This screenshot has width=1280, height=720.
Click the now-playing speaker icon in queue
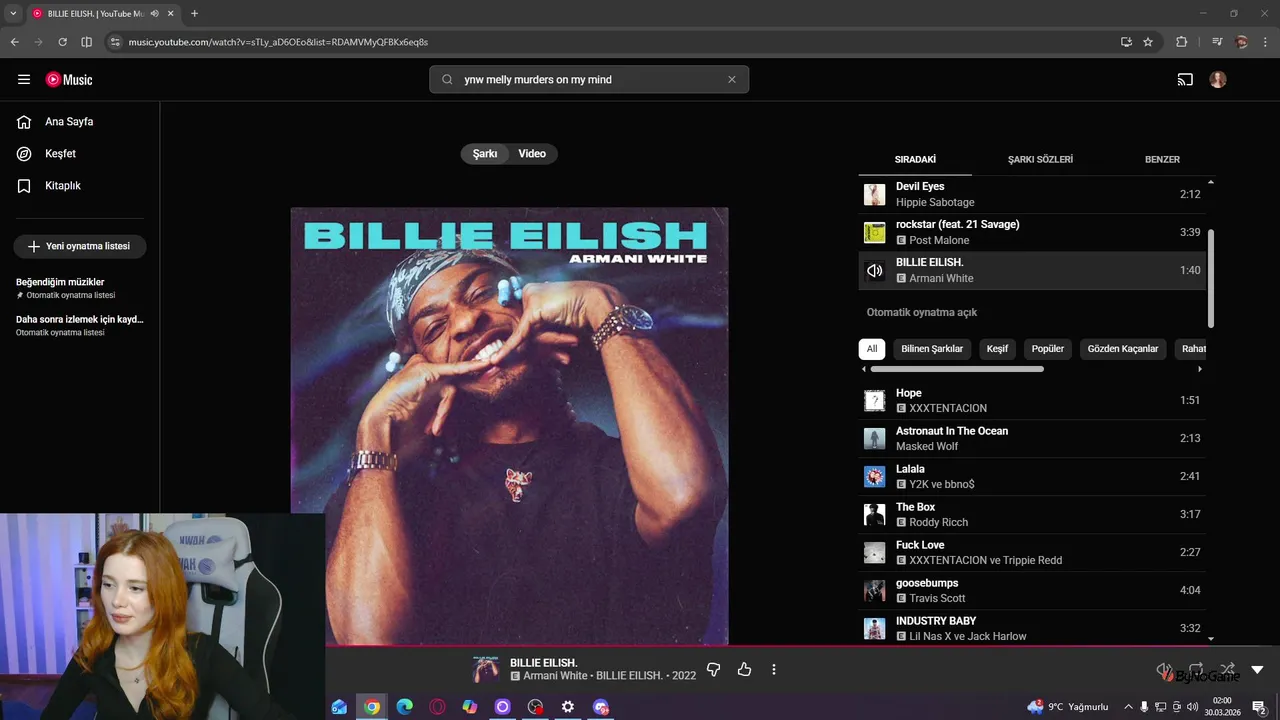coord(875,271)
